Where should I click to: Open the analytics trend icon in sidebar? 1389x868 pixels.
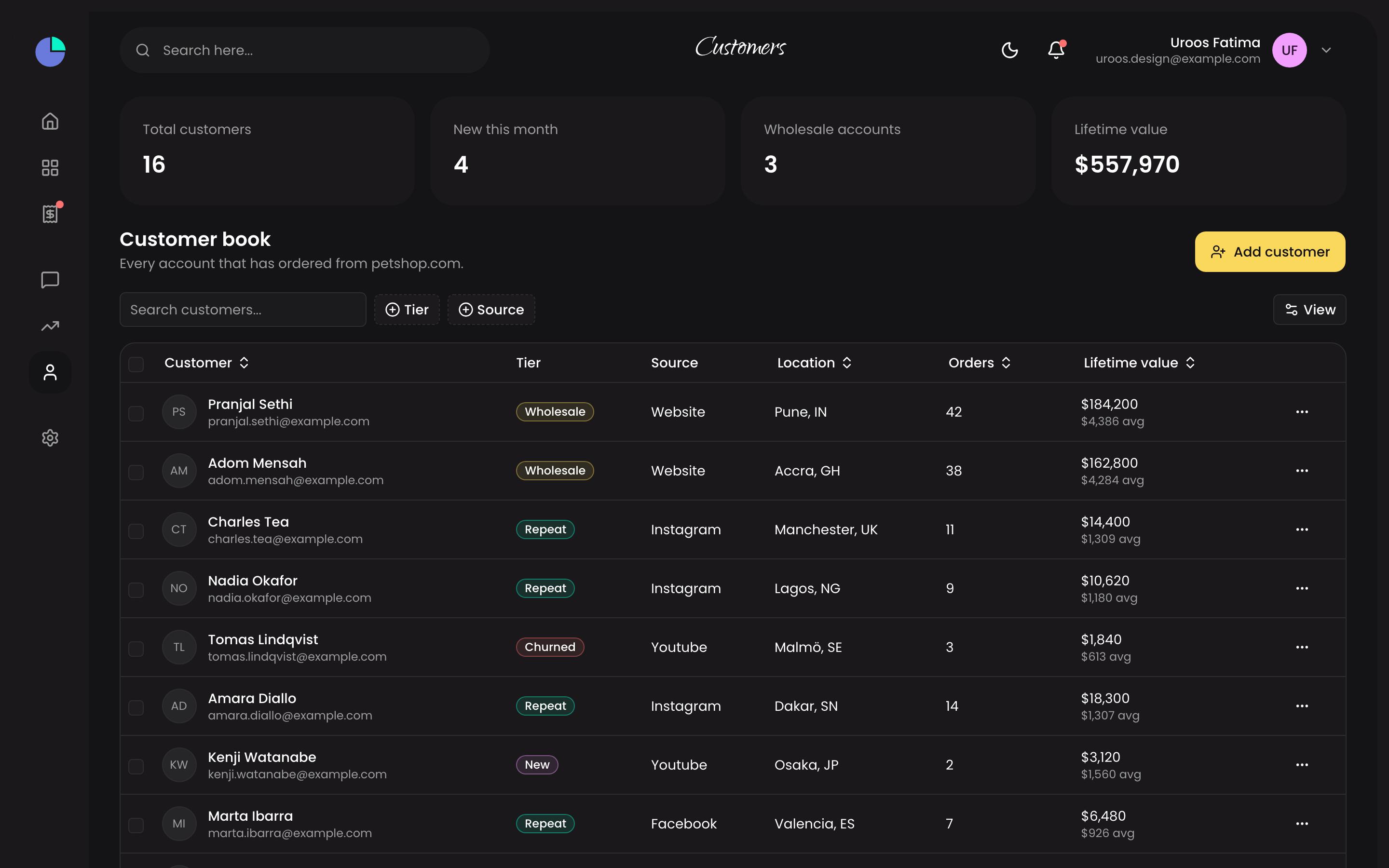click(x=50, y=326)
